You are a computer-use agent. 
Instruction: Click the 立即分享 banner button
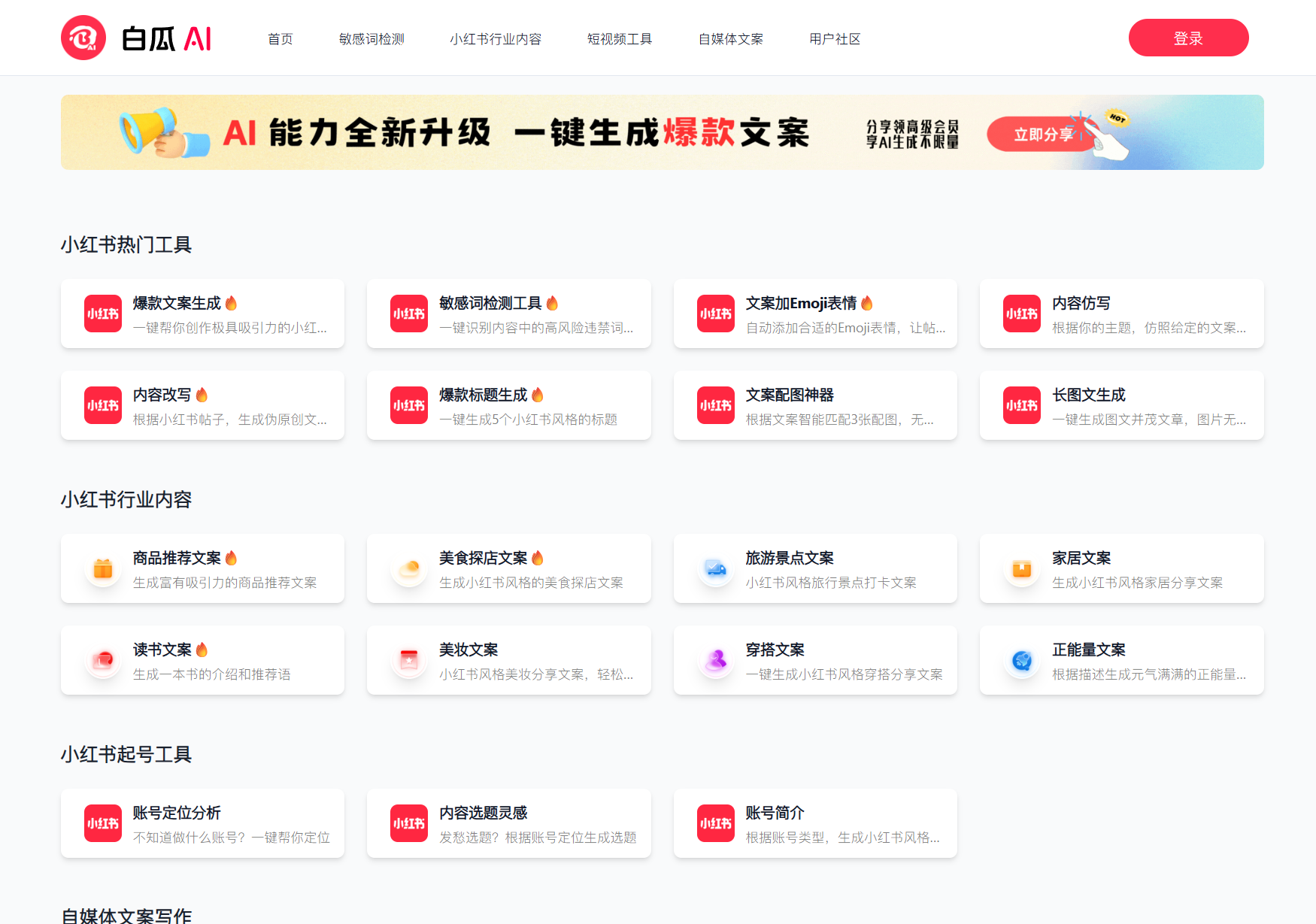click(1043, 135)
